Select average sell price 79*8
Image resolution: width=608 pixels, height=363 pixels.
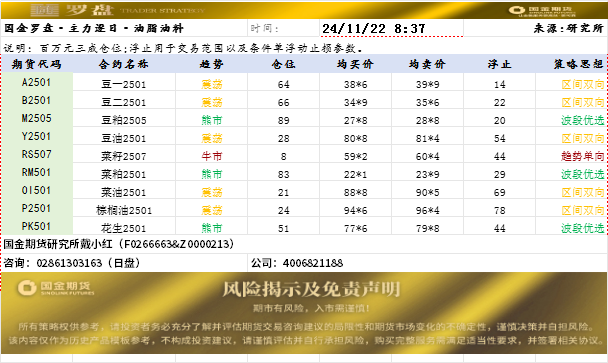click(427, 228)
